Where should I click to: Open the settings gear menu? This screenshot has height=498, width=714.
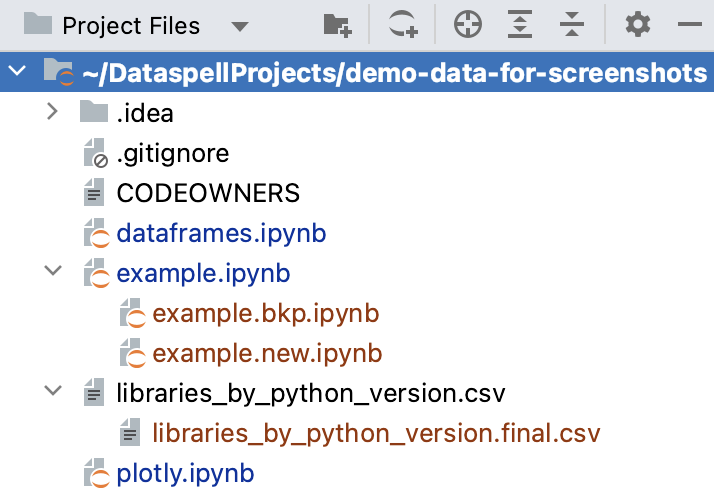point(637,25)
